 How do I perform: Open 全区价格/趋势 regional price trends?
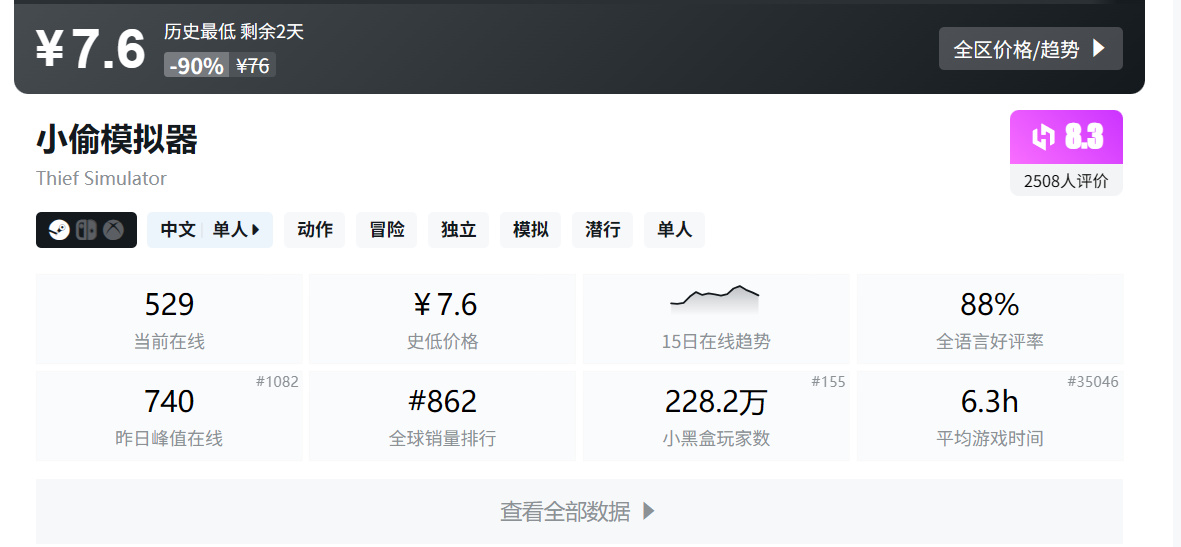(1030, 49)
